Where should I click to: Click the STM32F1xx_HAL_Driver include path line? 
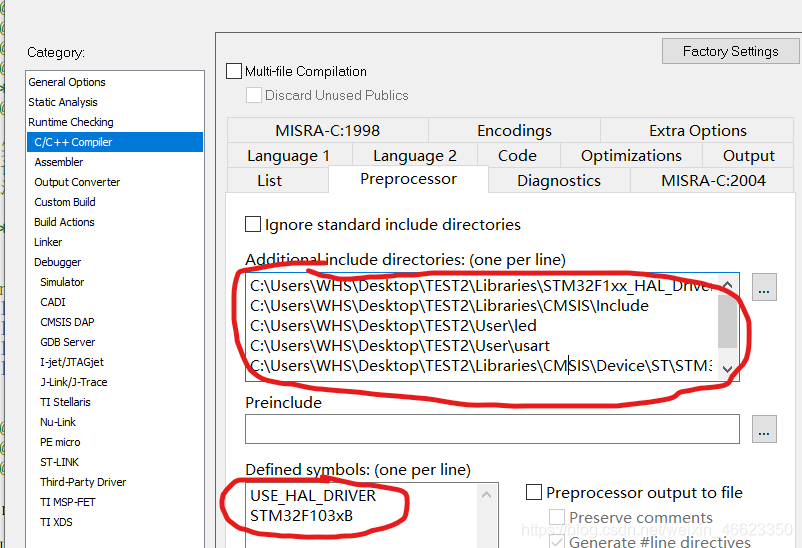pyautogui.click(x=482, y=286)
